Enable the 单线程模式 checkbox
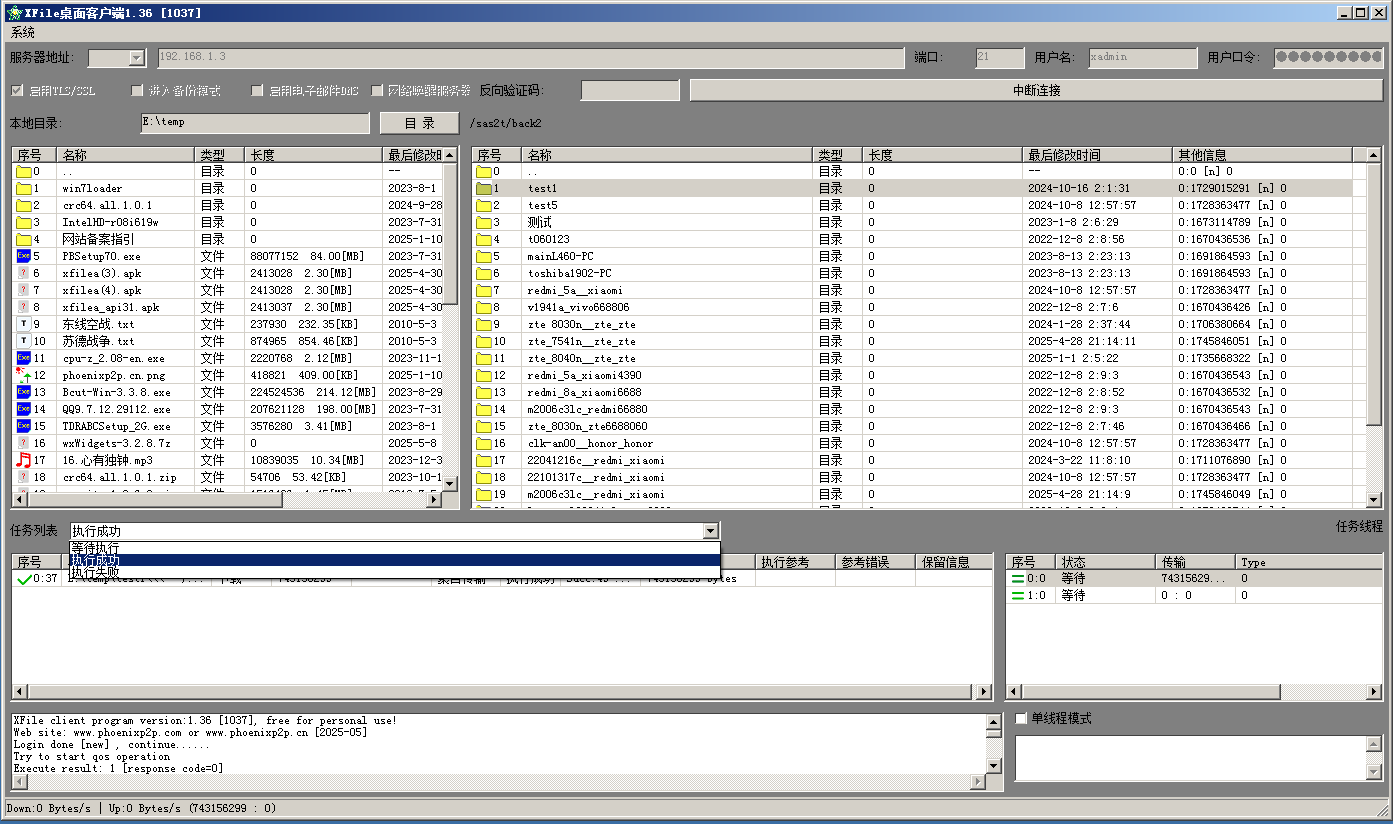 (x=1021, y=719)
